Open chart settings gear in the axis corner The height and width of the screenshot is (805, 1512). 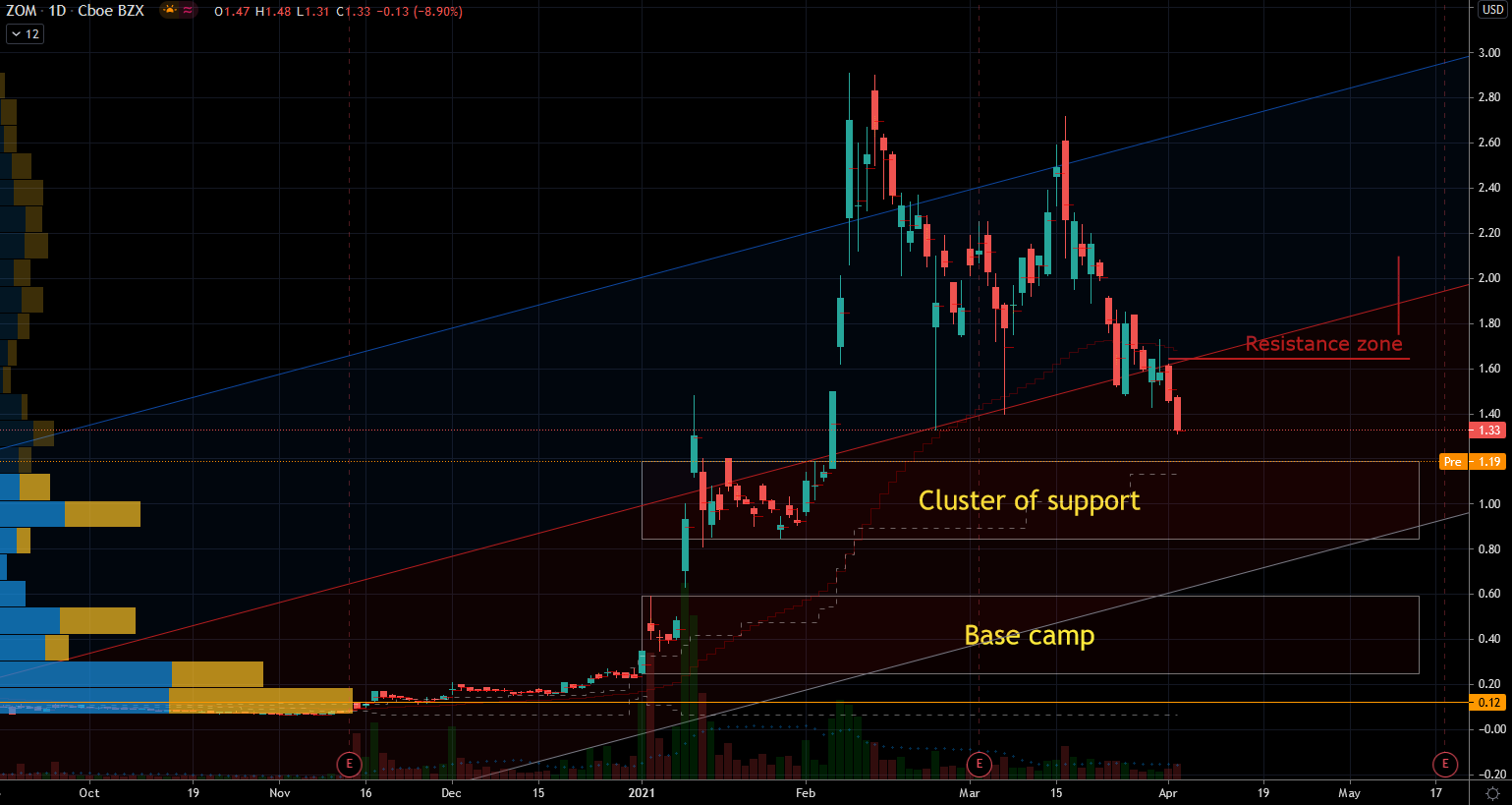(1492, 792)
